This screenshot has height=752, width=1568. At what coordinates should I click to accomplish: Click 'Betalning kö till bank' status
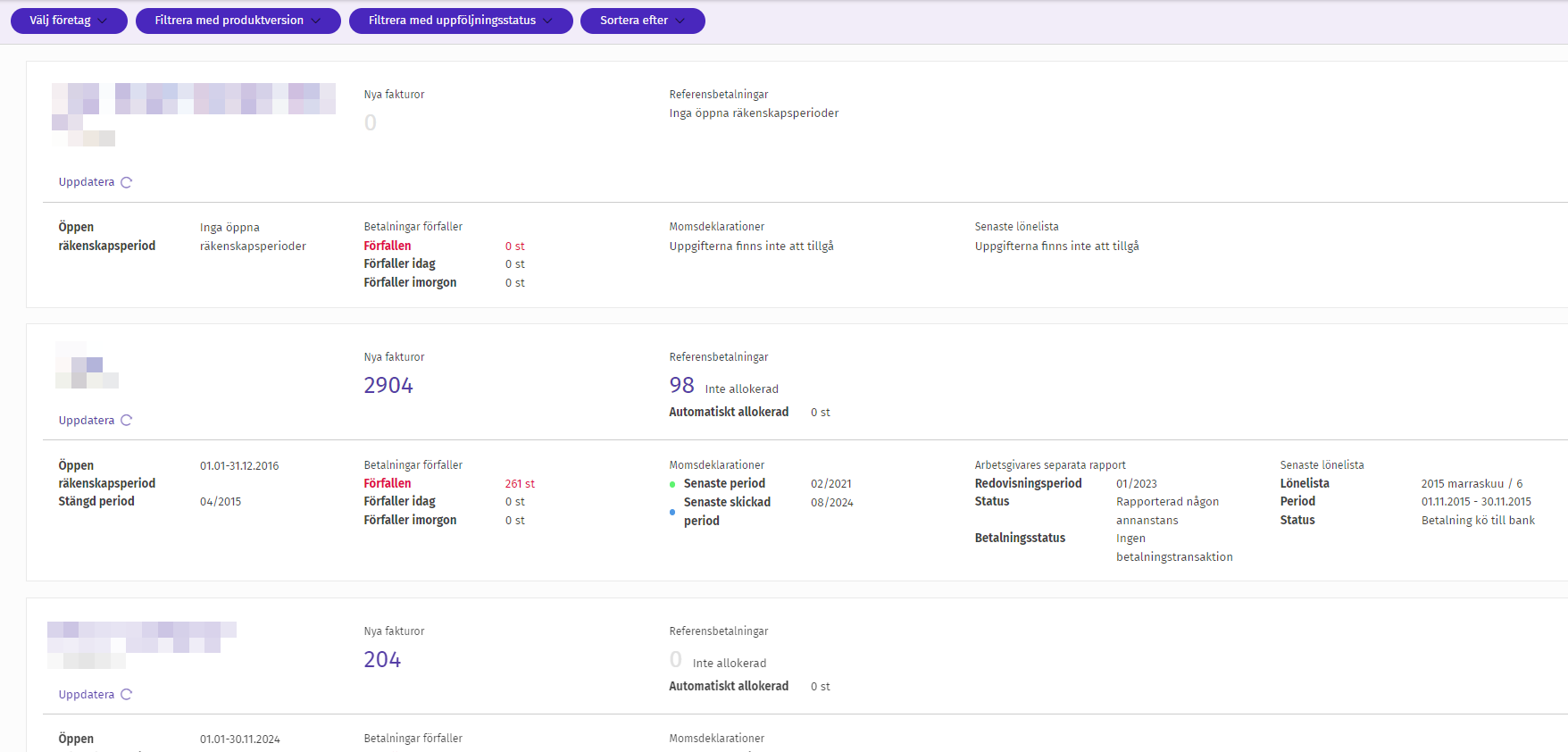pos(1478,521)
